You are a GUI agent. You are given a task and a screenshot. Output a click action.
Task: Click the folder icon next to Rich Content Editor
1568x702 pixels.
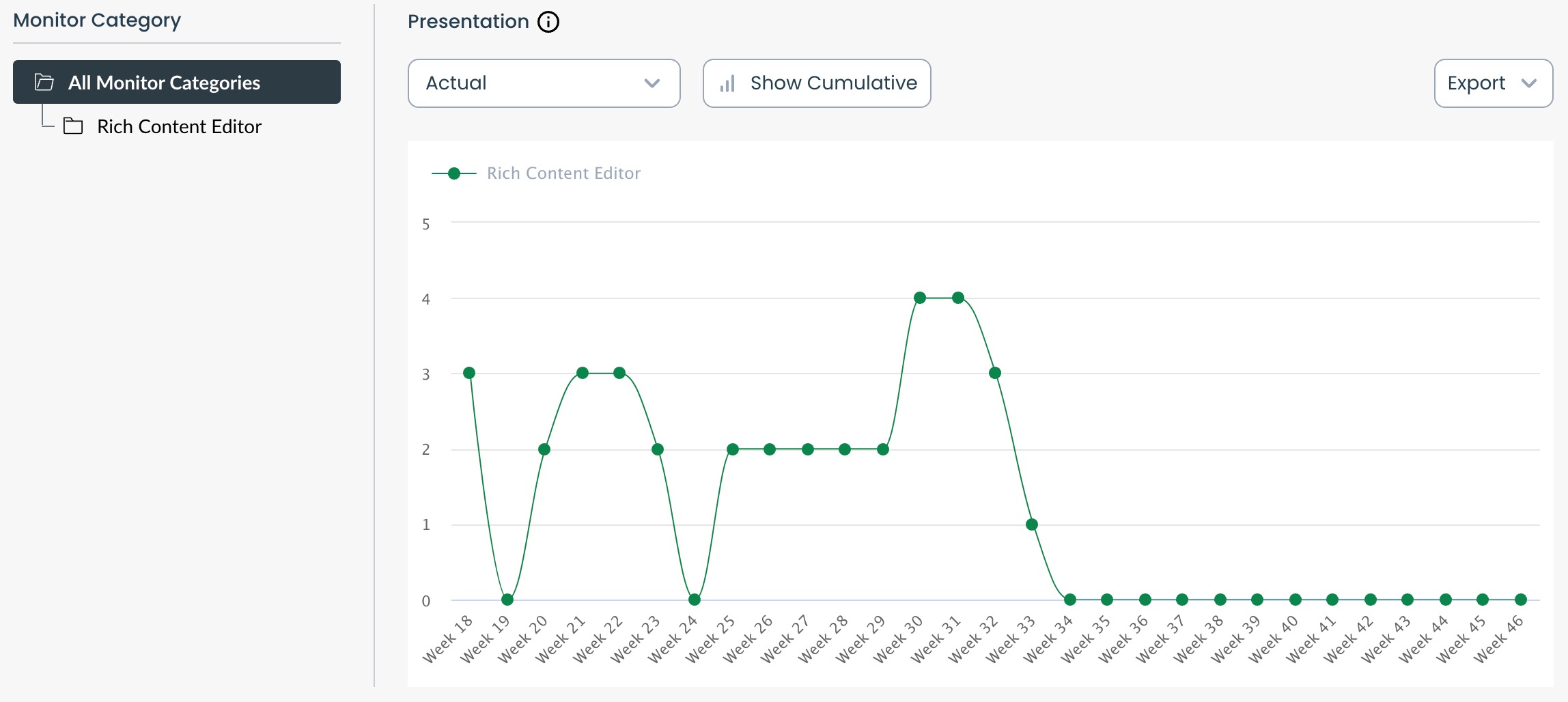(74, 126)
